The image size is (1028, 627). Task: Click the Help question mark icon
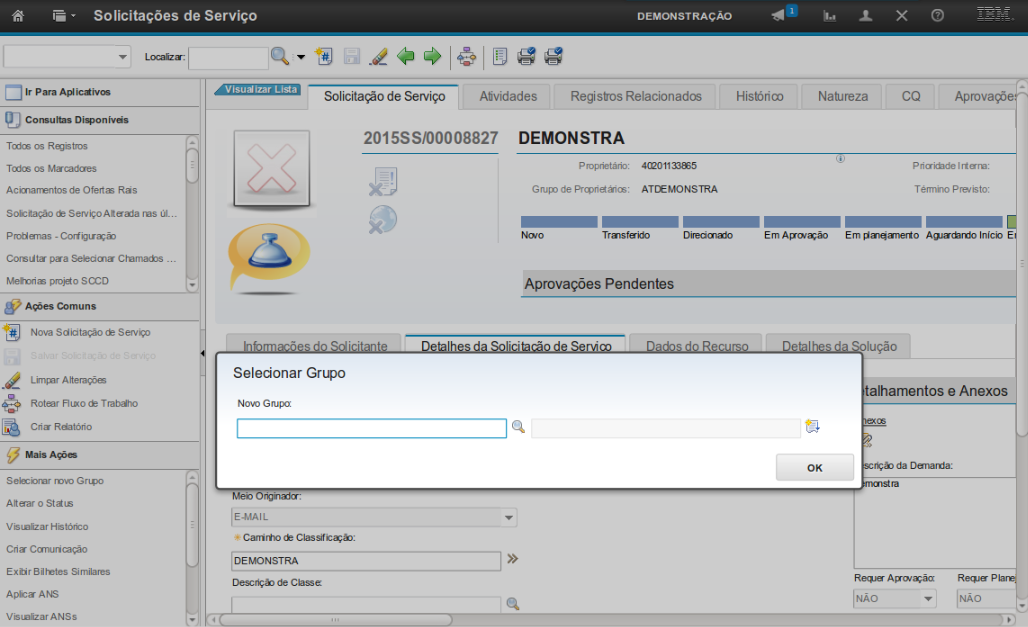pyautogui.click(x=937, y=16)
